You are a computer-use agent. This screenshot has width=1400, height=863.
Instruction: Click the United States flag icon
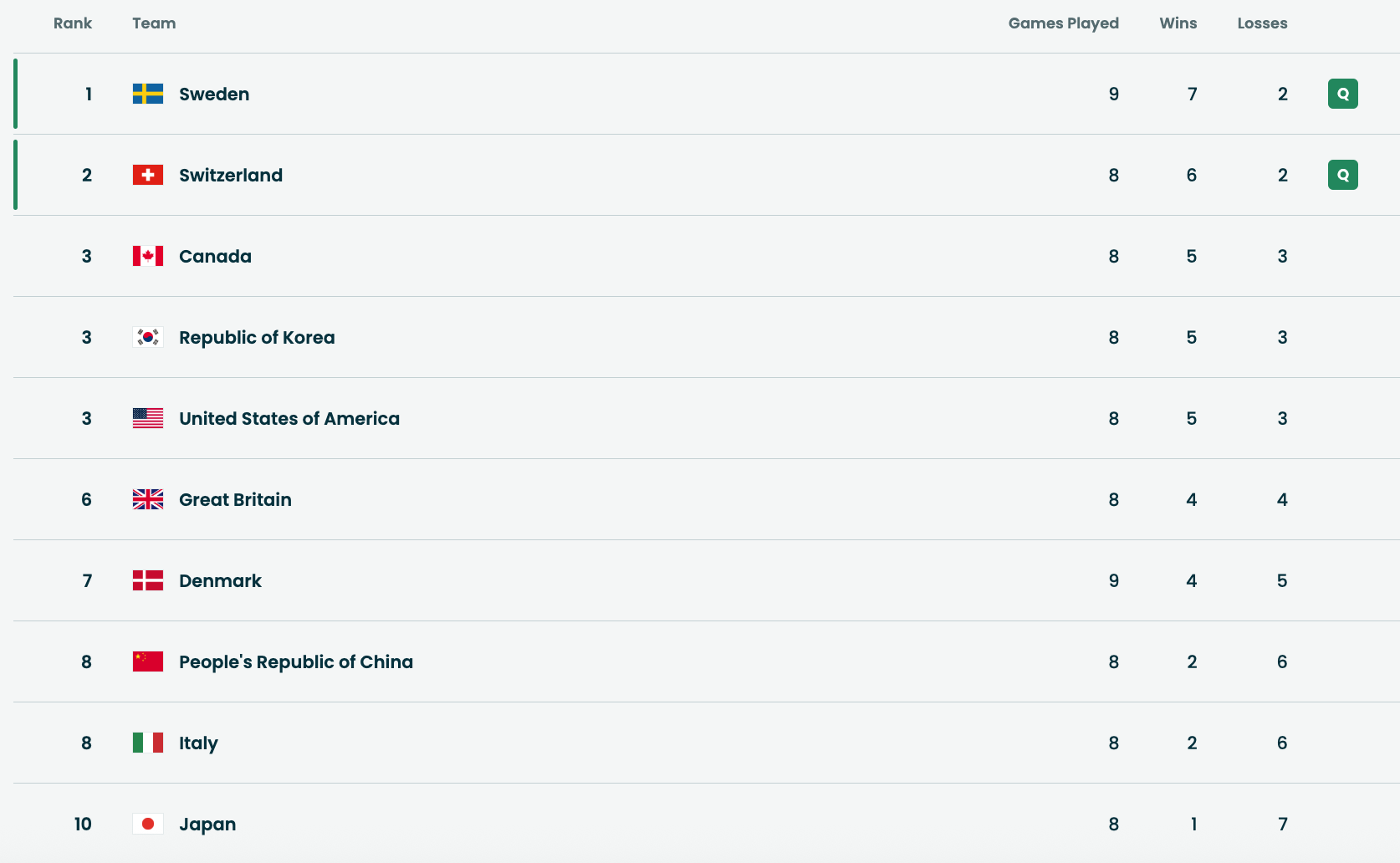[x=148, y=418]
